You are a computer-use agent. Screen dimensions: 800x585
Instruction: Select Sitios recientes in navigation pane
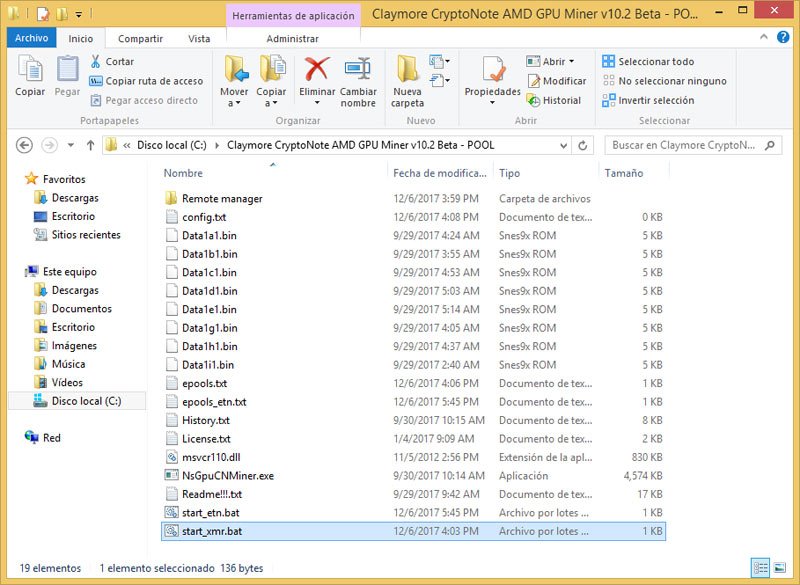point(78,235)
